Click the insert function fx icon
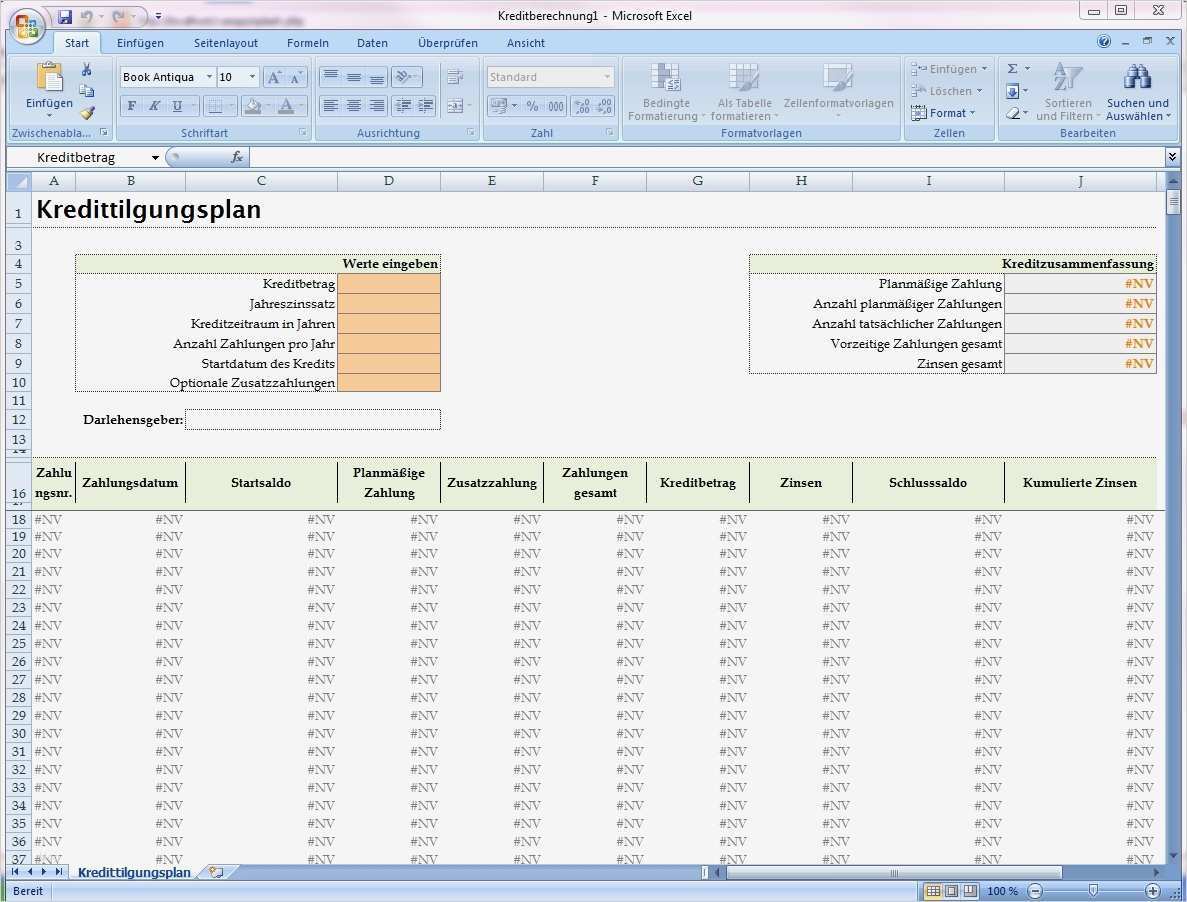The width and height of the screenshot is (1187, 902). 237,157
